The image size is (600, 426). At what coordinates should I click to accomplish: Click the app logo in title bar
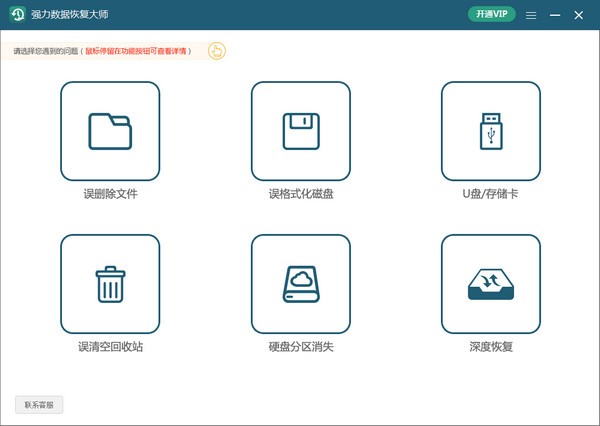click(17, 15)
